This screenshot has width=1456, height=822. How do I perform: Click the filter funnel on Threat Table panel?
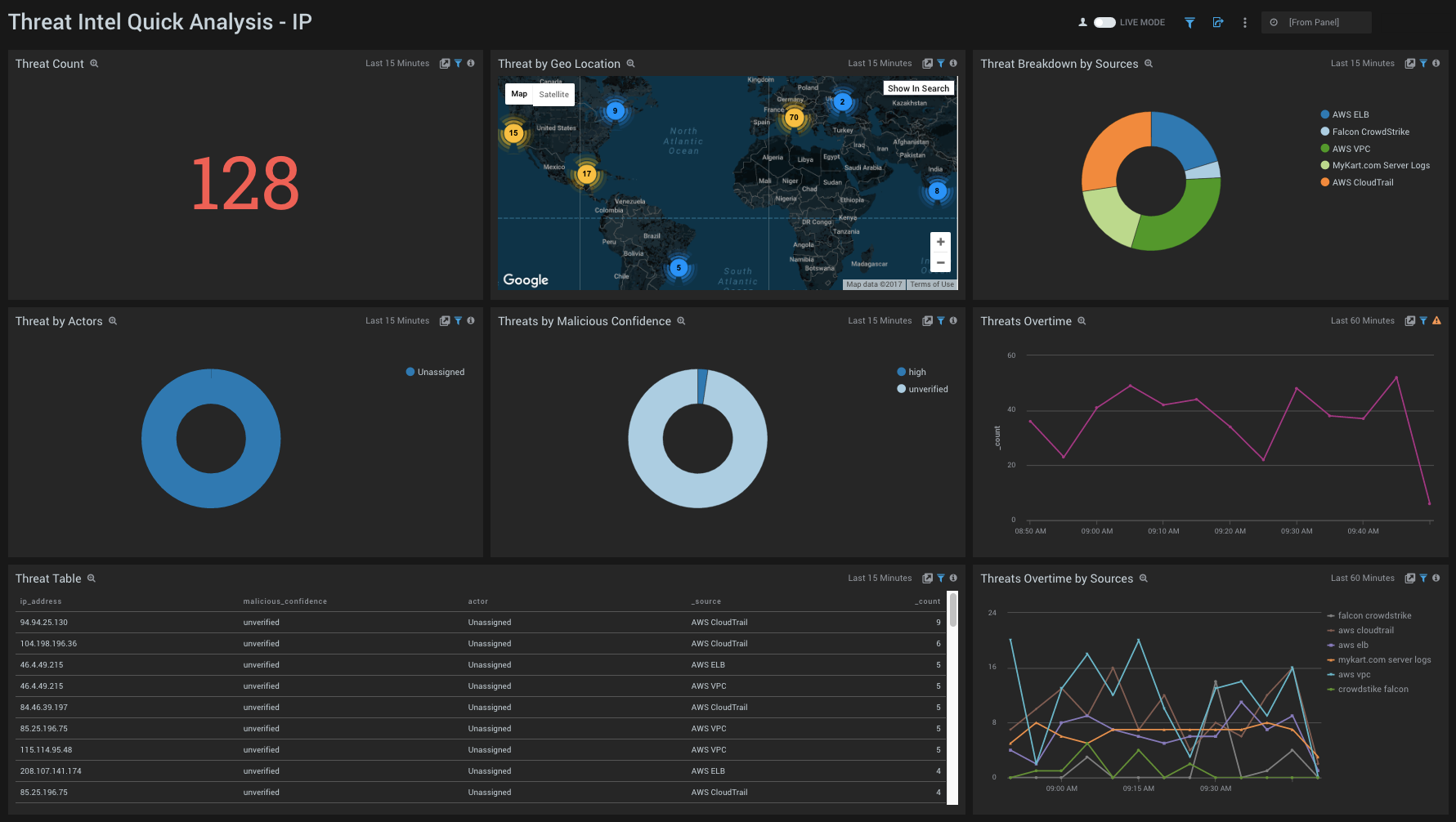click(x=940, y=578)
